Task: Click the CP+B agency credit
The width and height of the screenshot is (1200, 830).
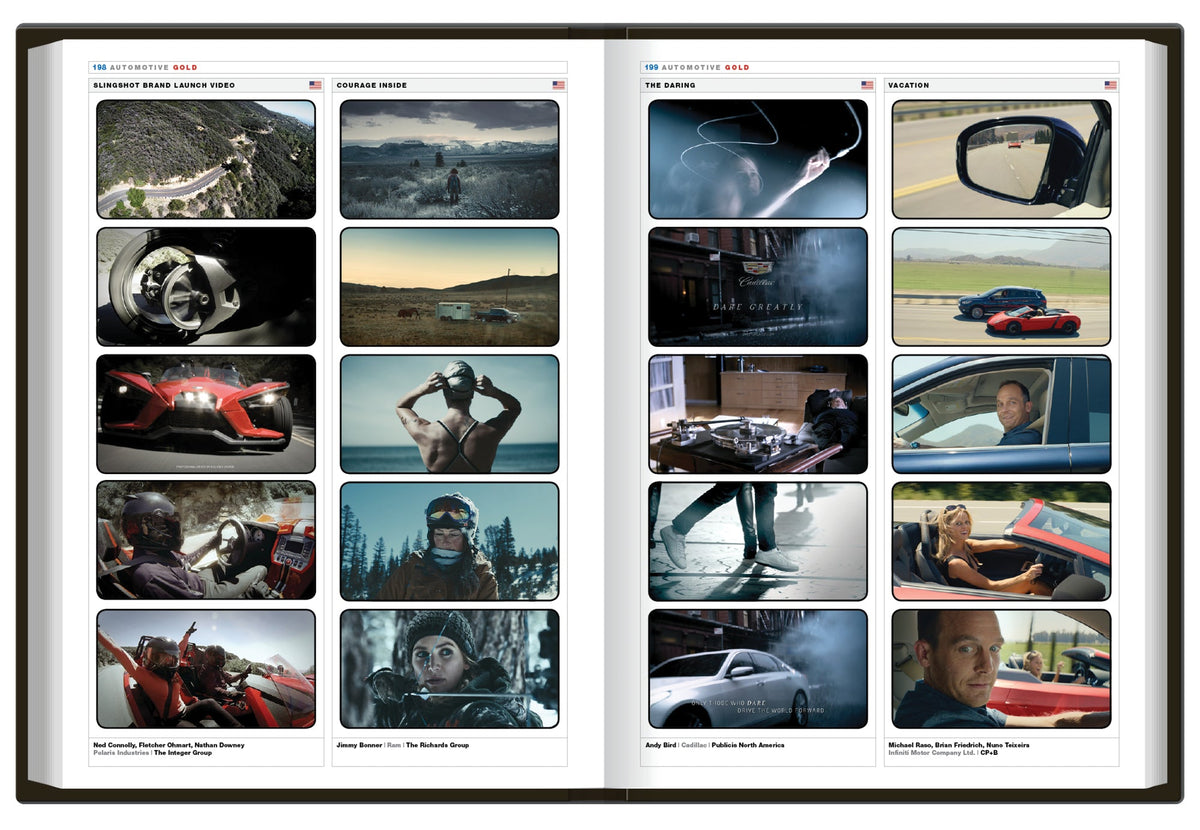Action: click(x=990, y=753)
